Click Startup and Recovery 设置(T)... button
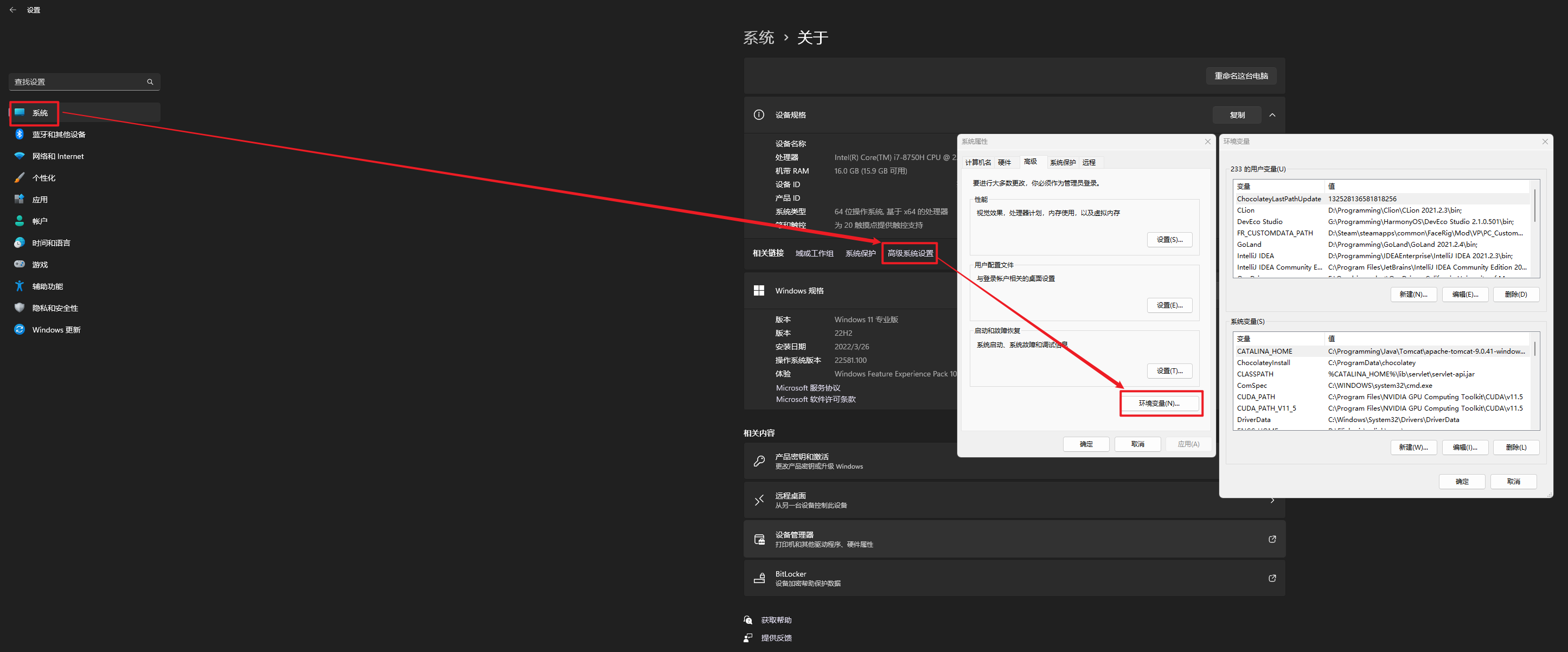The image size is (1568, 652). coord(1169,372)
